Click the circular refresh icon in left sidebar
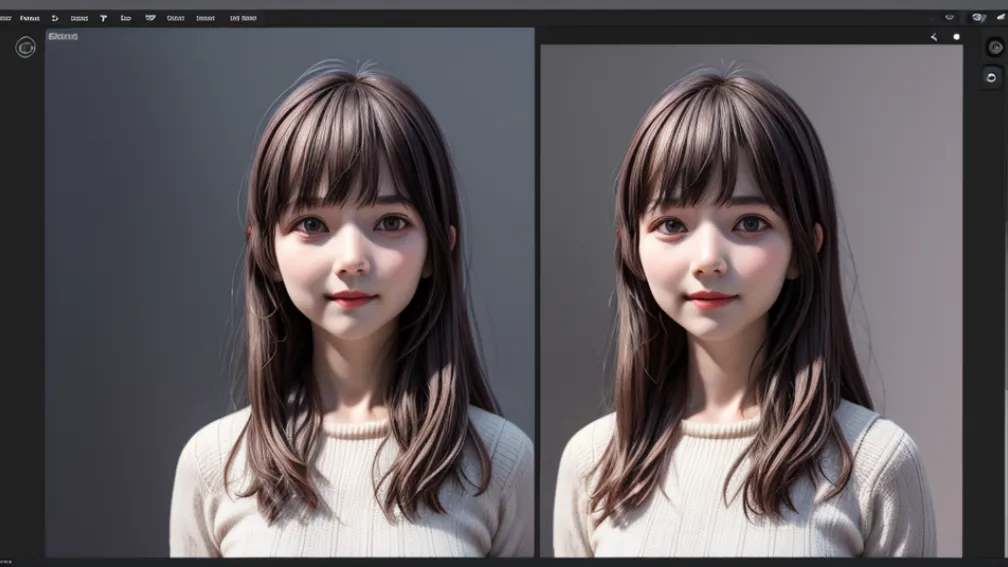 pos(25,47)
